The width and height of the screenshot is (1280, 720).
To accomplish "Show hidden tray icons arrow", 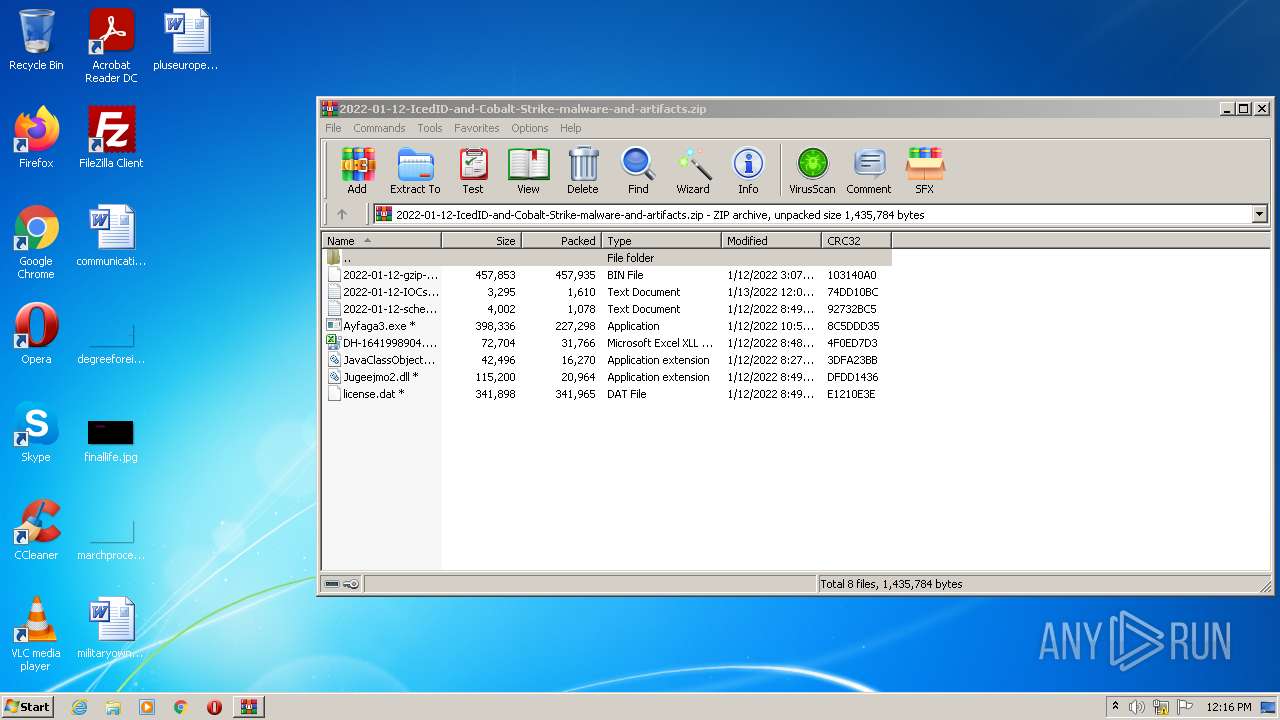I will (x=1115, y=706).
